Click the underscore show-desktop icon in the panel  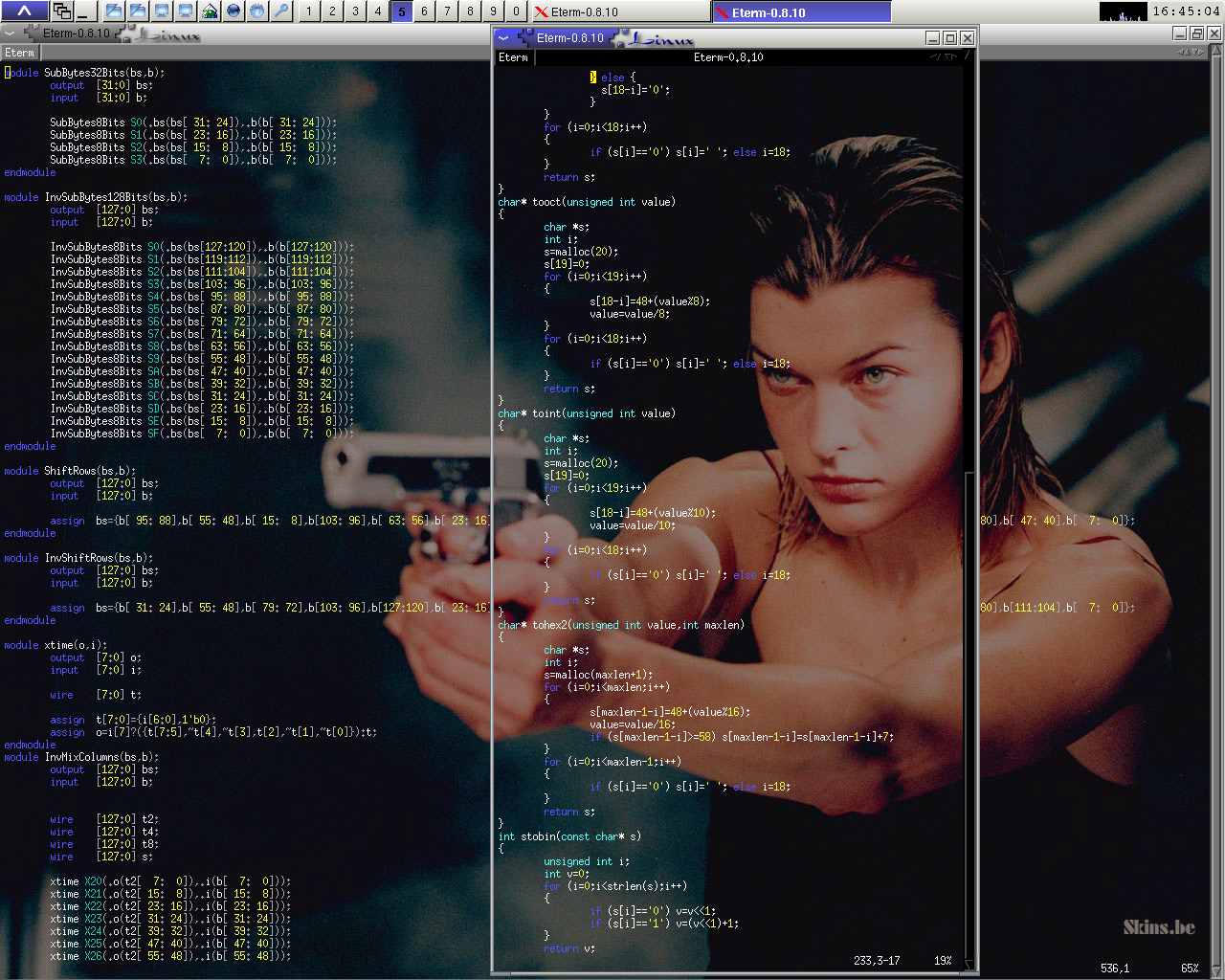84,11
